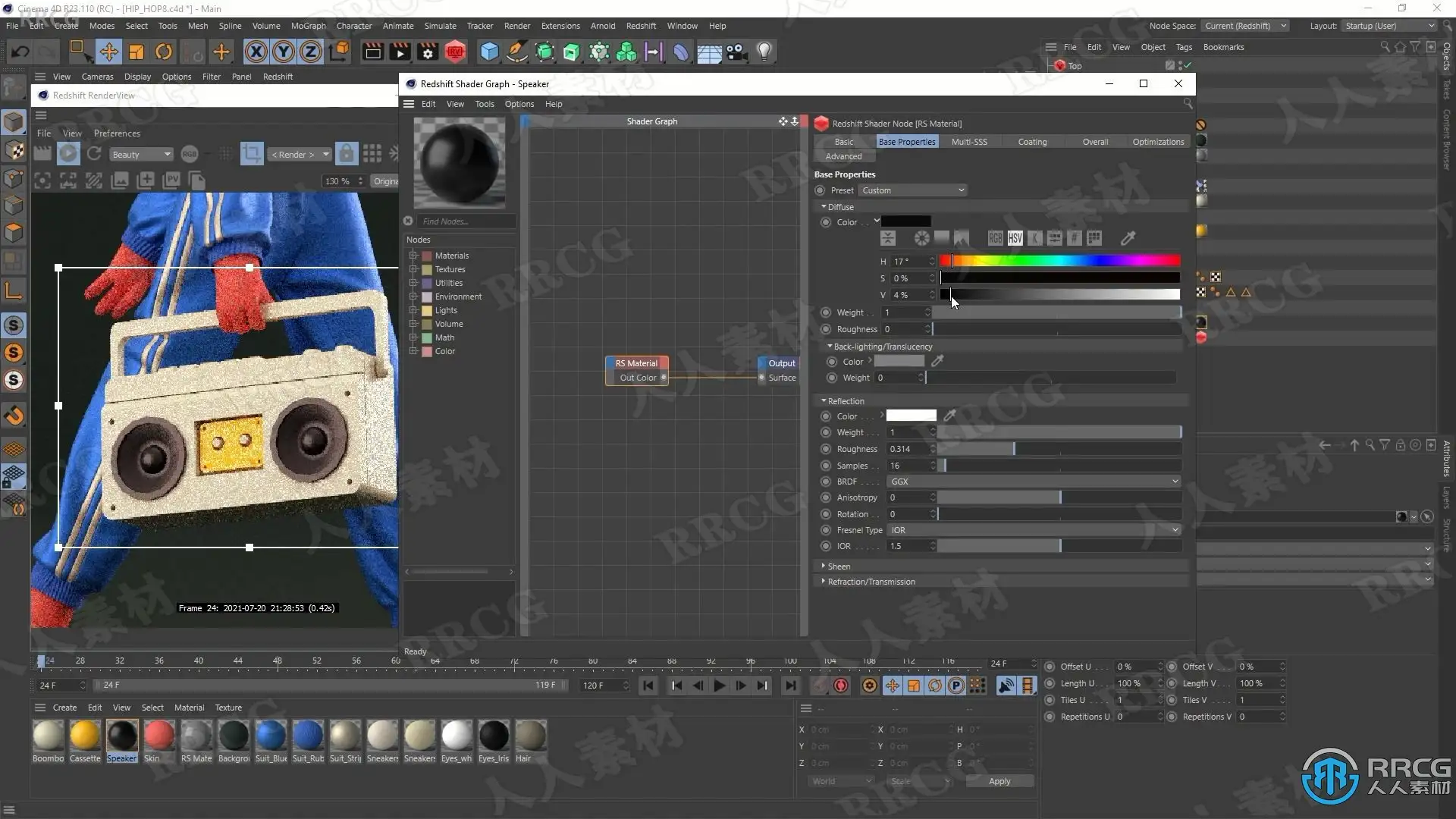
Task: Expand the Textures node category
Action: tap(413, 269)
